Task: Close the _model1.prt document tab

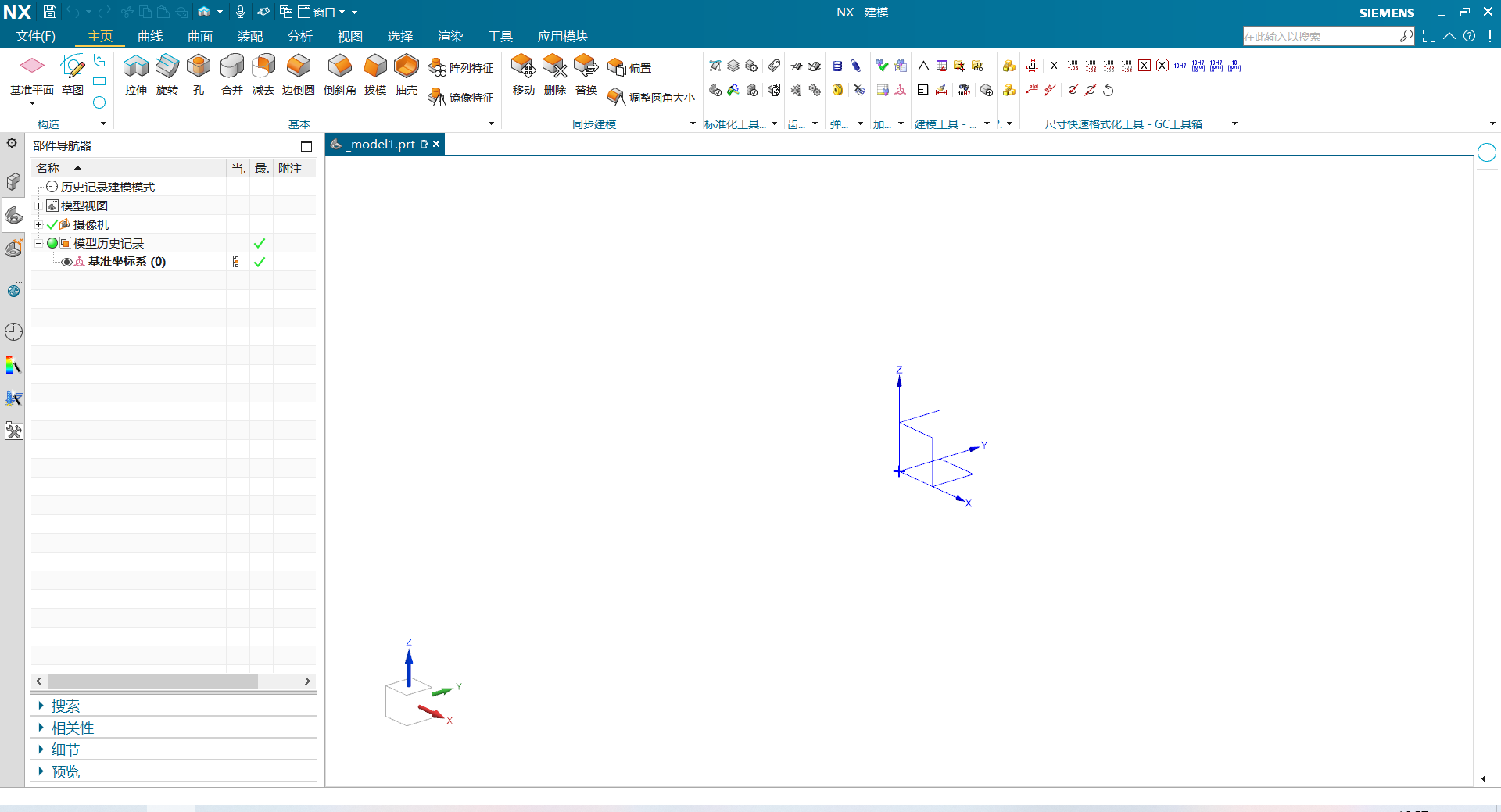Action: [x=436, y=145]
